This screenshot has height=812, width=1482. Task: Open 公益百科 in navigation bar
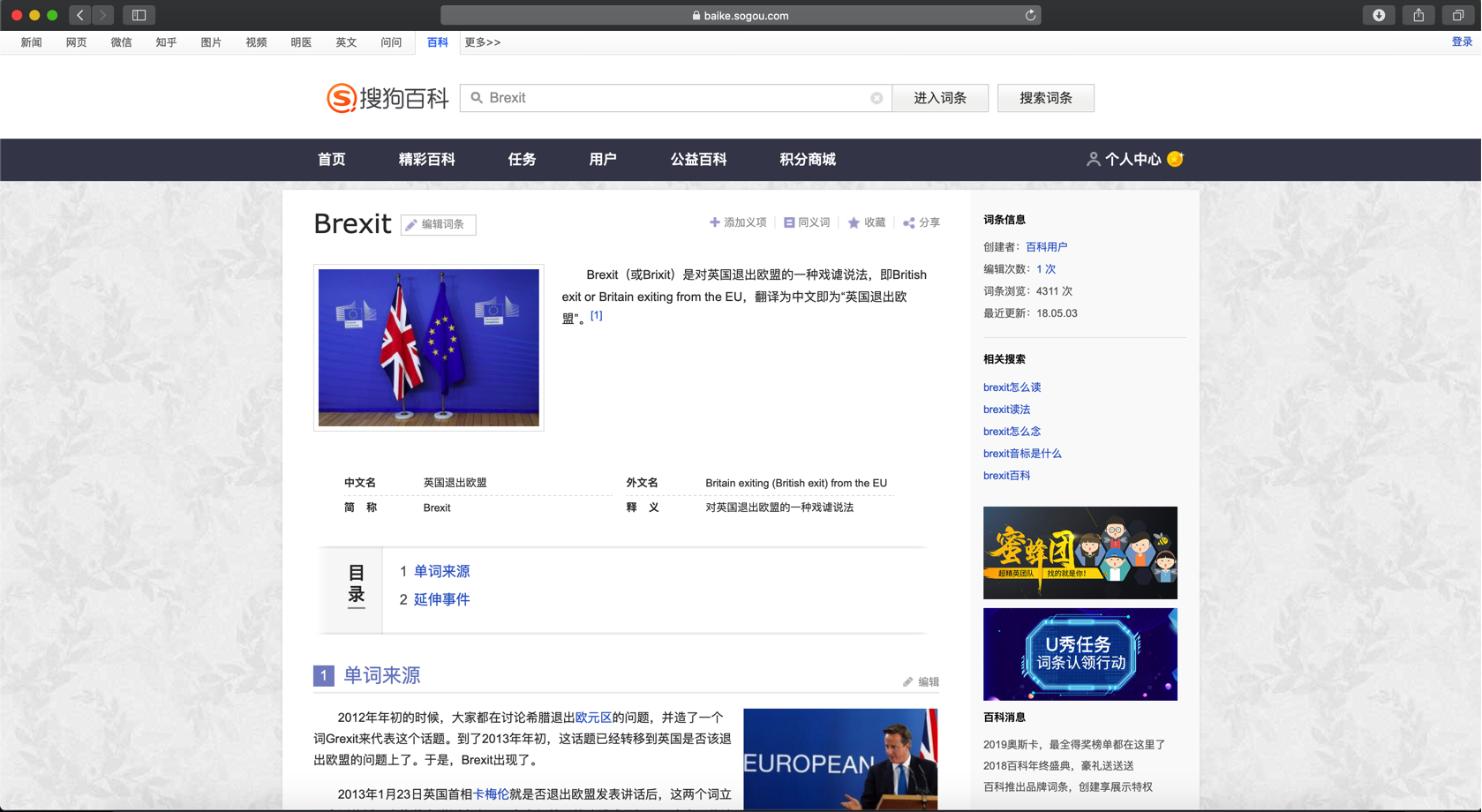click(698, 160)
